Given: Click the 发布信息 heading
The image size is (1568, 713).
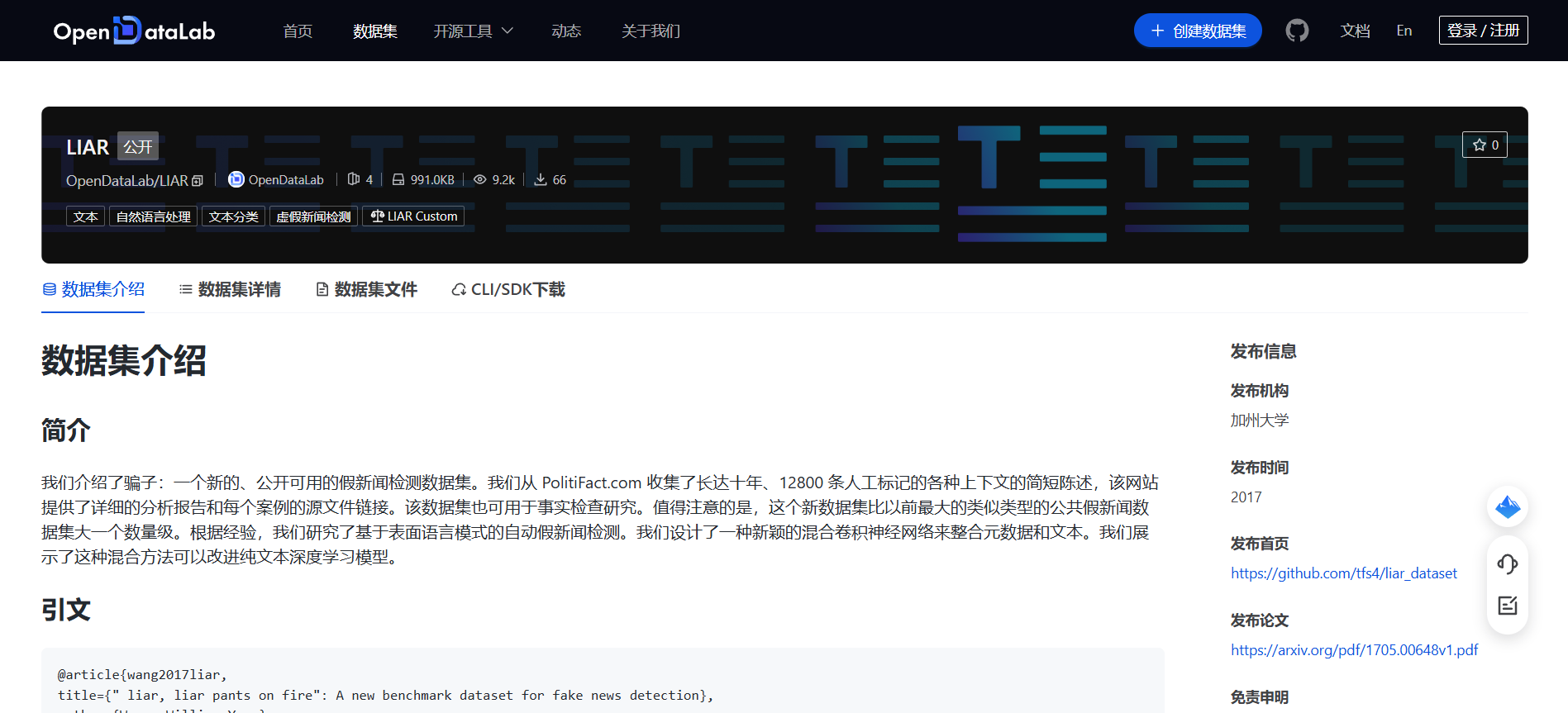Looking at the screenshot, I should click(1264, 352).
